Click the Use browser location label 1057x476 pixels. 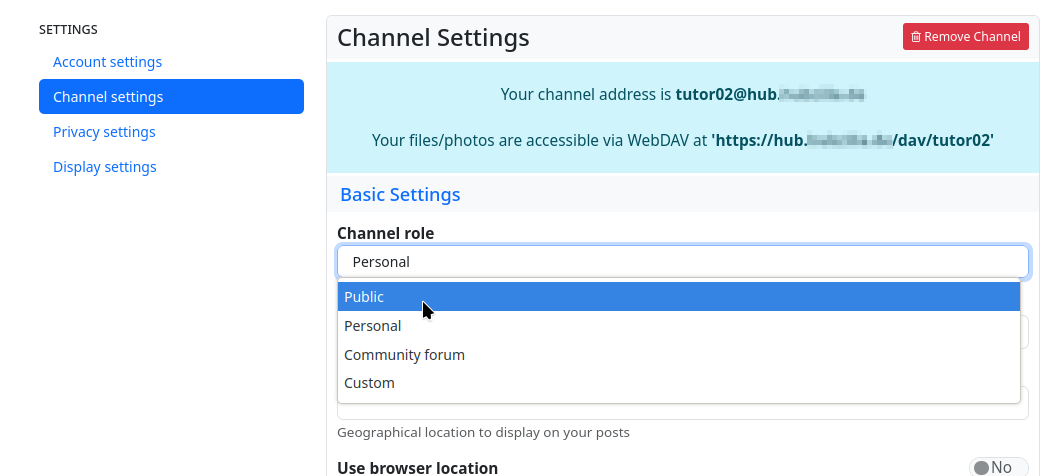(417, 467)
